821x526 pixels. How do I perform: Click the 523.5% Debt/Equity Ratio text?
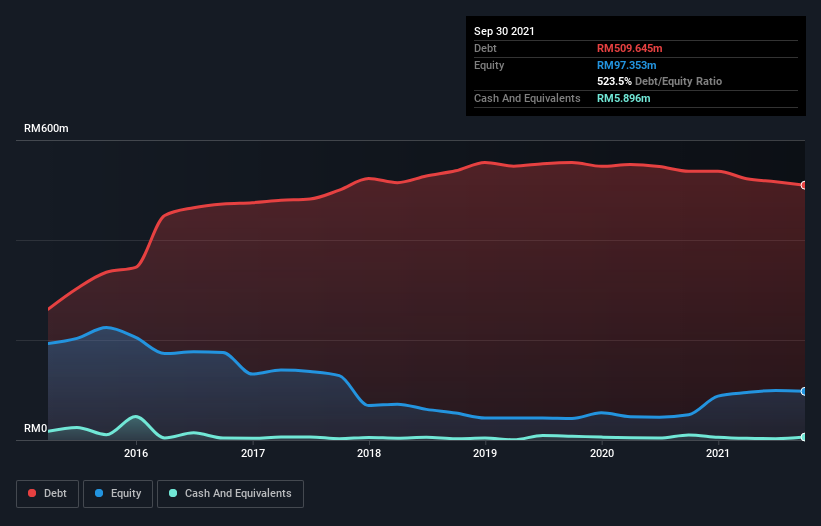pos(659,82)
